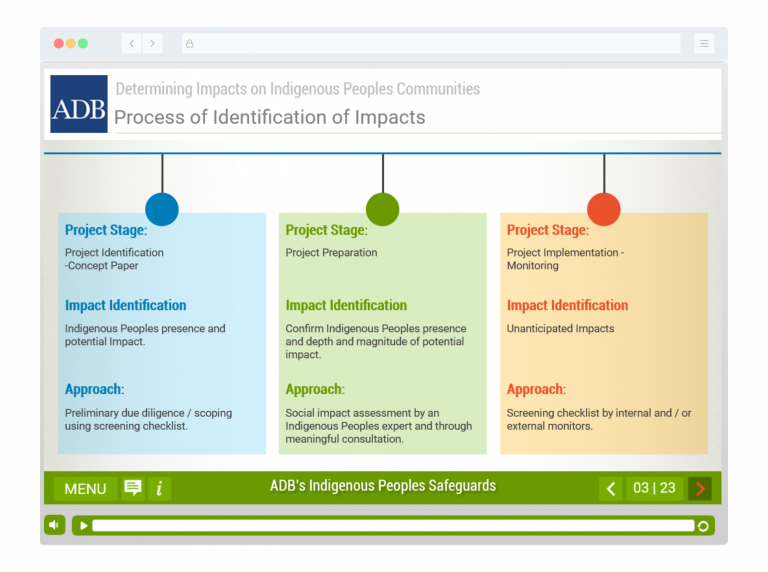Click the yellow minimize window dot
Image resolution: width=768 pixels, height=572 pixels.
tap(71, 44)
